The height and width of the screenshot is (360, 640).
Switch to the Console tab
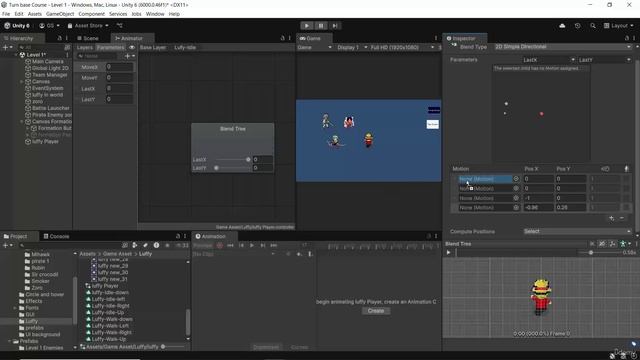click(56, 236)
